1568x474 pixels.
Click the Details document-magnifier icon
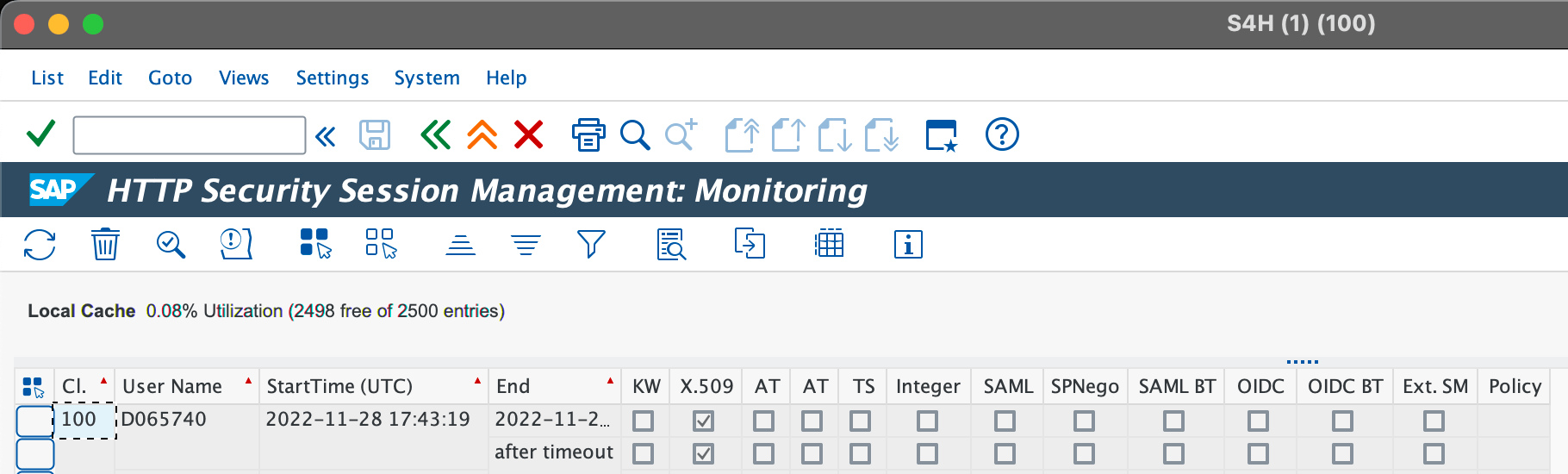[671, 245]
